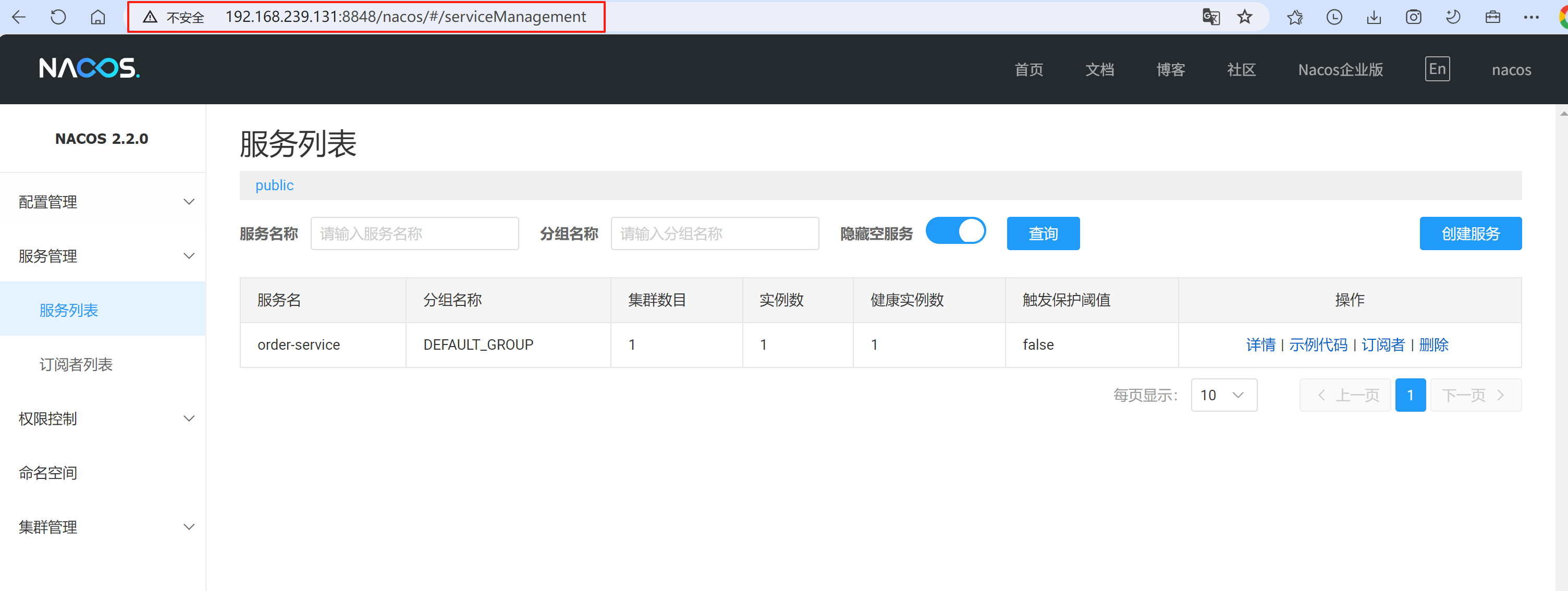Click the 删除 link for order-service
The height and width of the screenshot is (591, 1568).
(1433, 345)
